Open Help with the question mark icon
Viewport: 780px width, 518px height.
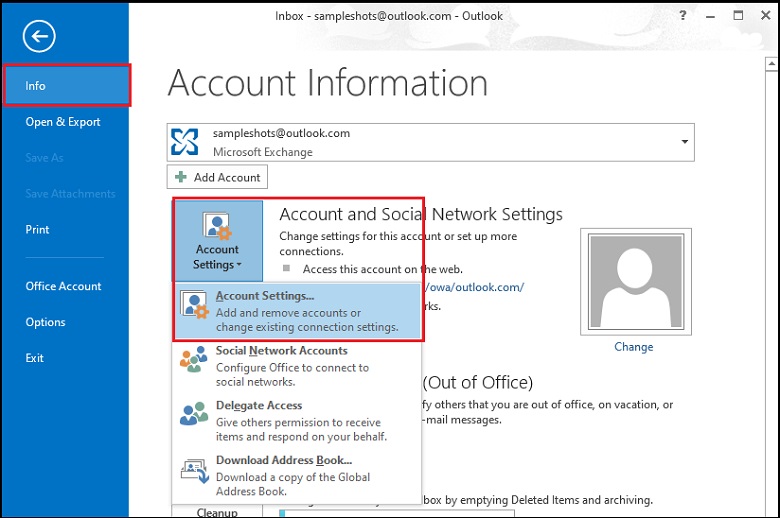tap(683, 15)
